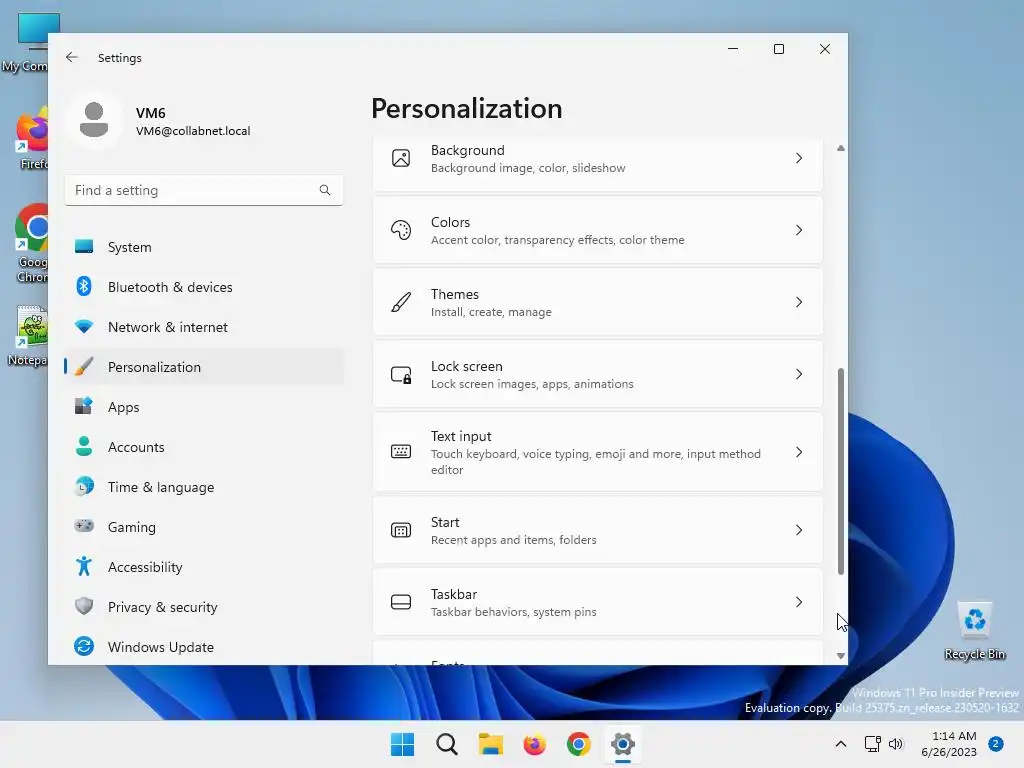Click the Privacy shield icon in sidebar

pyautogui.click(x=84, y=606)
